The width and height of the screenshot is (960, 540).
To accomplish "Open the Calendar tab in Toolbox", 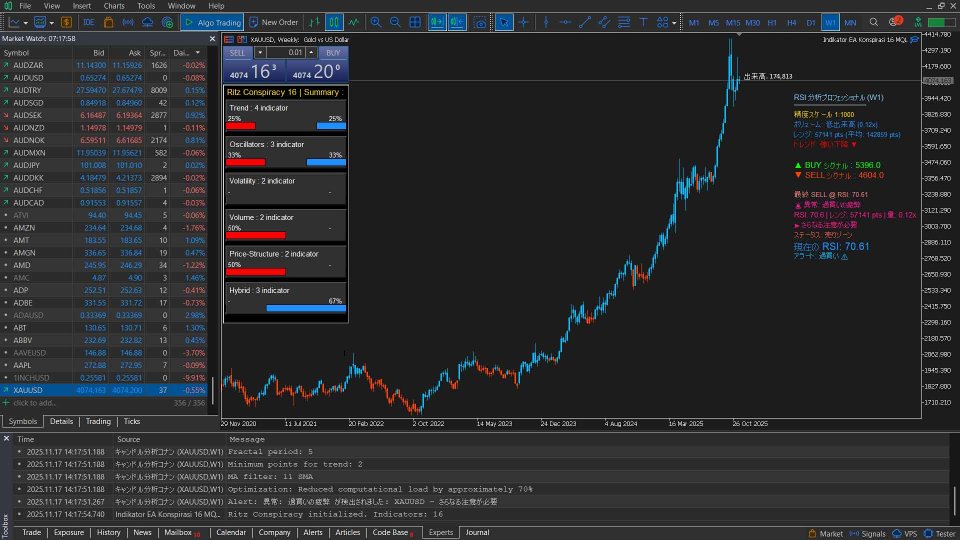I will click(231, 533).
